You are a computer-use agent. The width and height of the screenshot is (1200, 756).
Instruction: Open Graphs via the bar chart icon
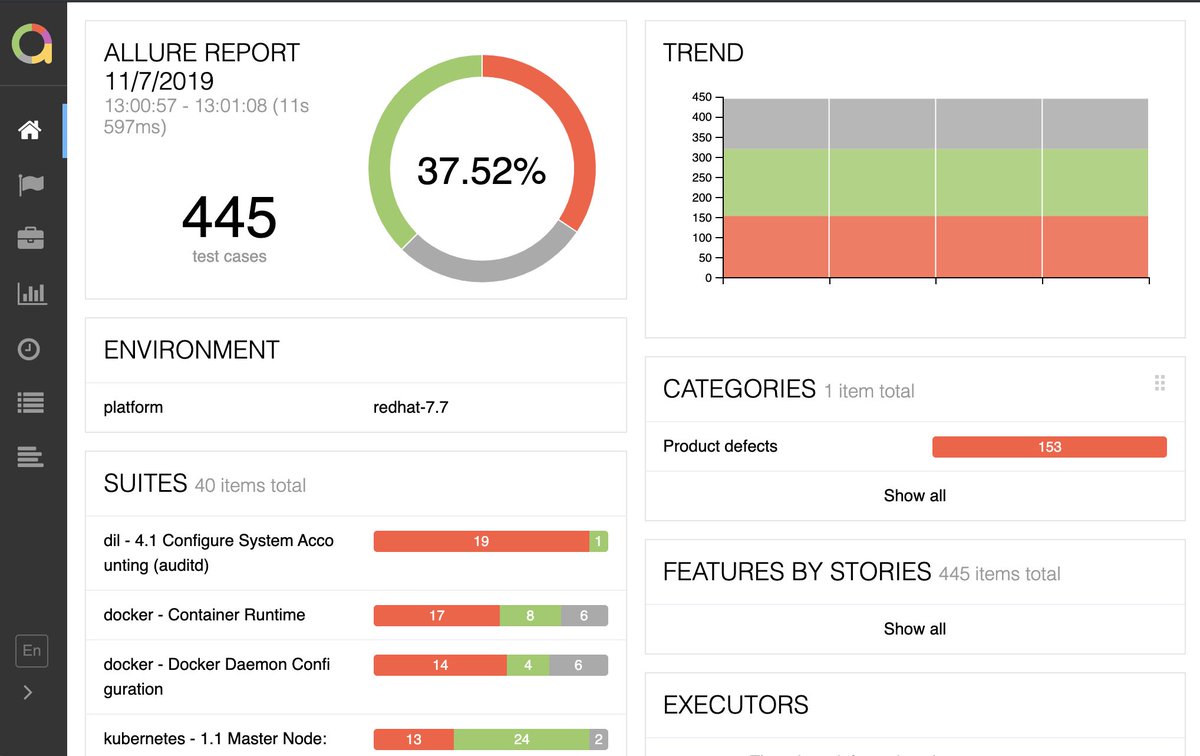(x=30, y=293)
